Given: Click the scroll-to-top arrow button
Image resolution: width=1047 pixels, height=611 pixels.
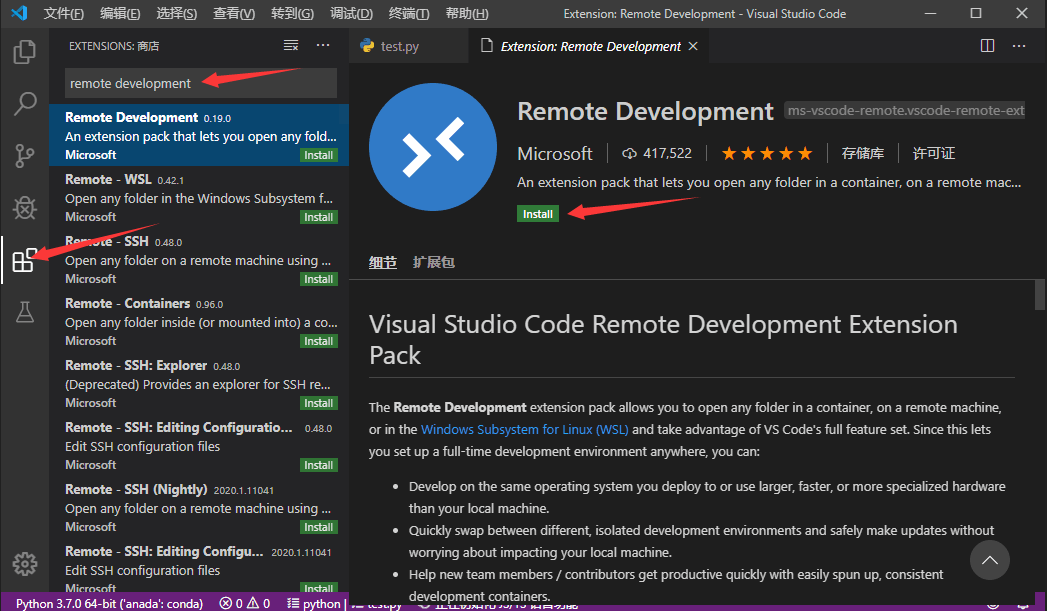Looking at the screenshot, I should (x=990, y=561).
